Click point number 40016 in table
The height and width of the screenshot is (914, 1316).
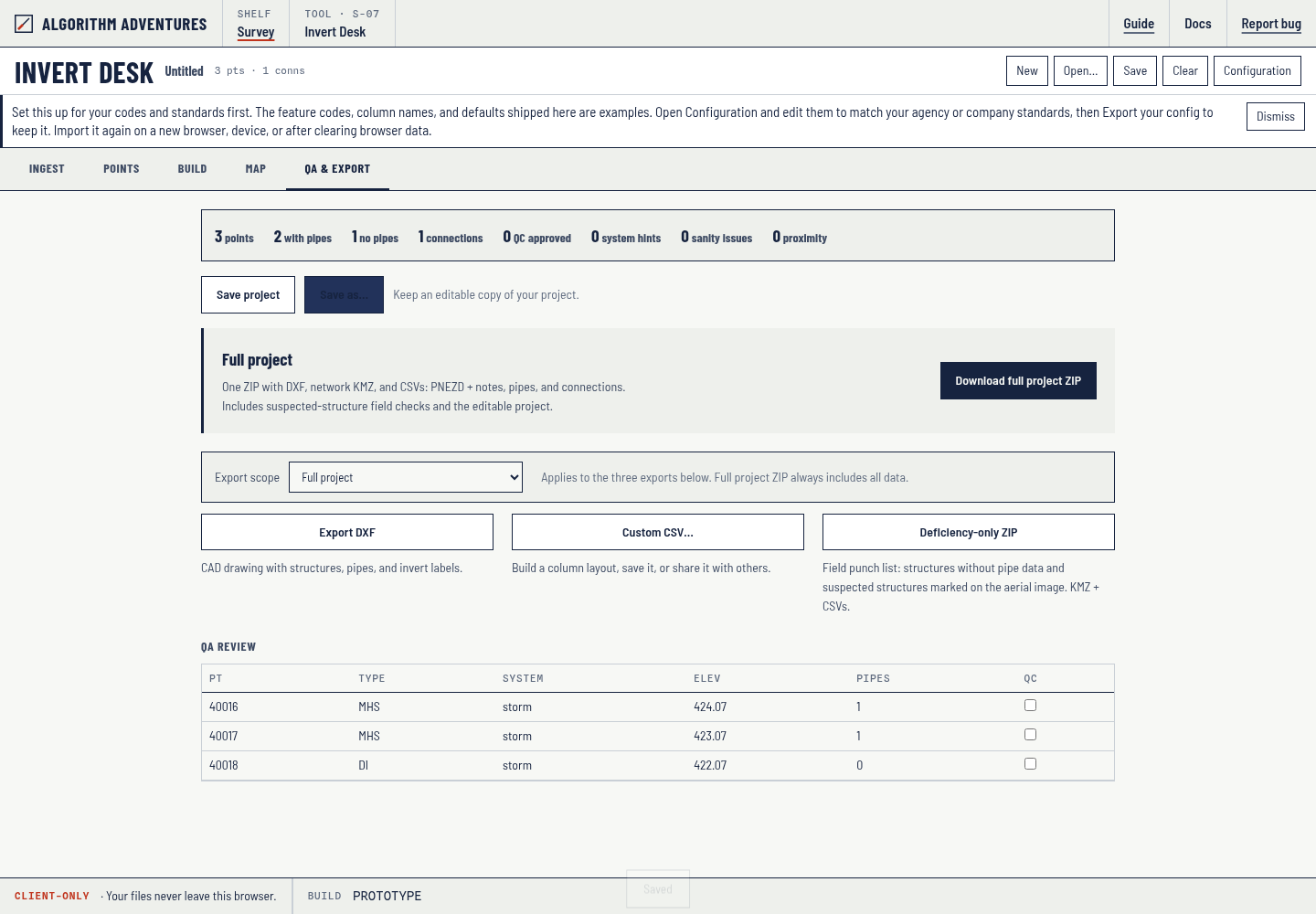(x=224, y=707)
